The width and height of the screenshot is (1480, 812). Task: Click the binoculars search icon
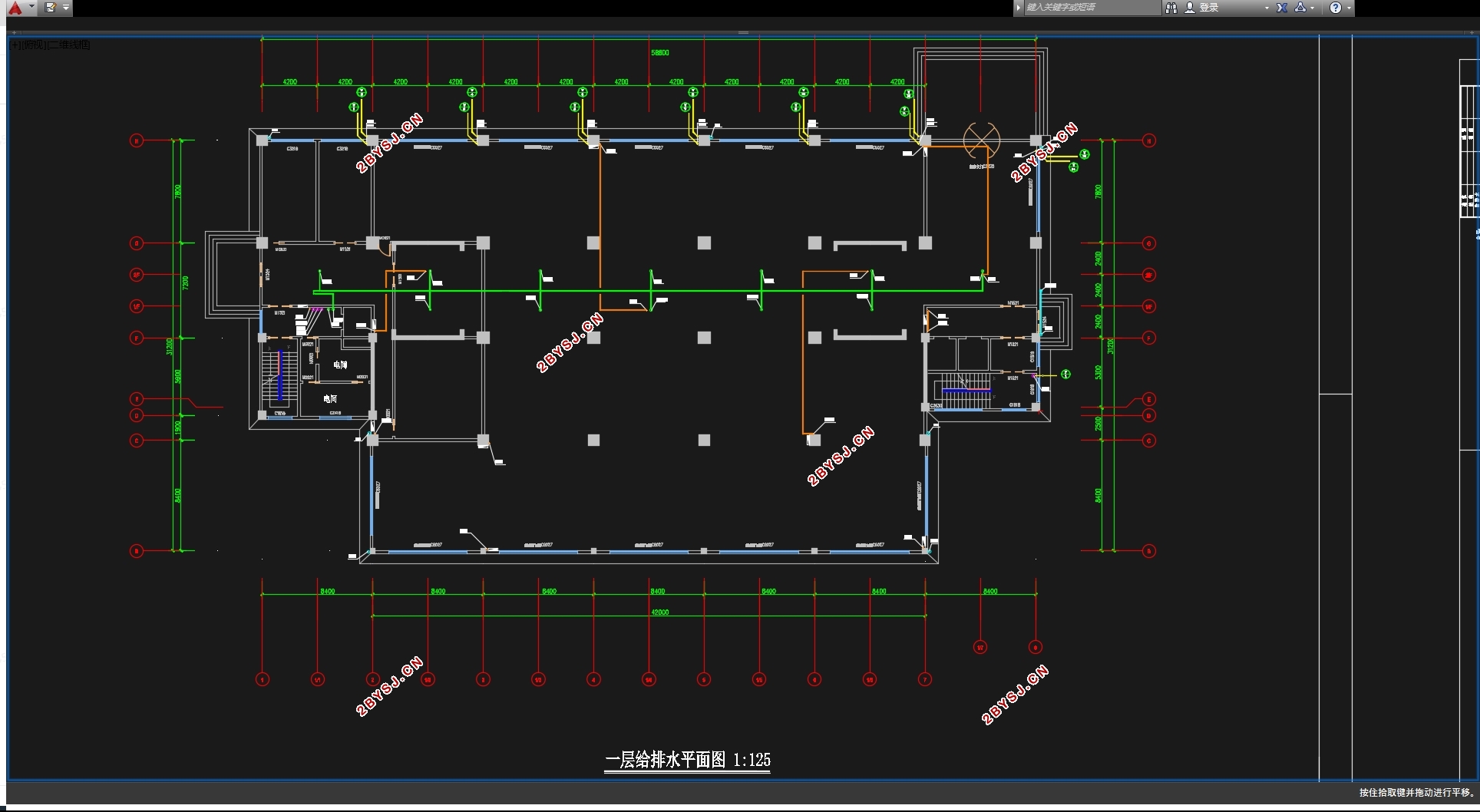tap(1171, 8)
